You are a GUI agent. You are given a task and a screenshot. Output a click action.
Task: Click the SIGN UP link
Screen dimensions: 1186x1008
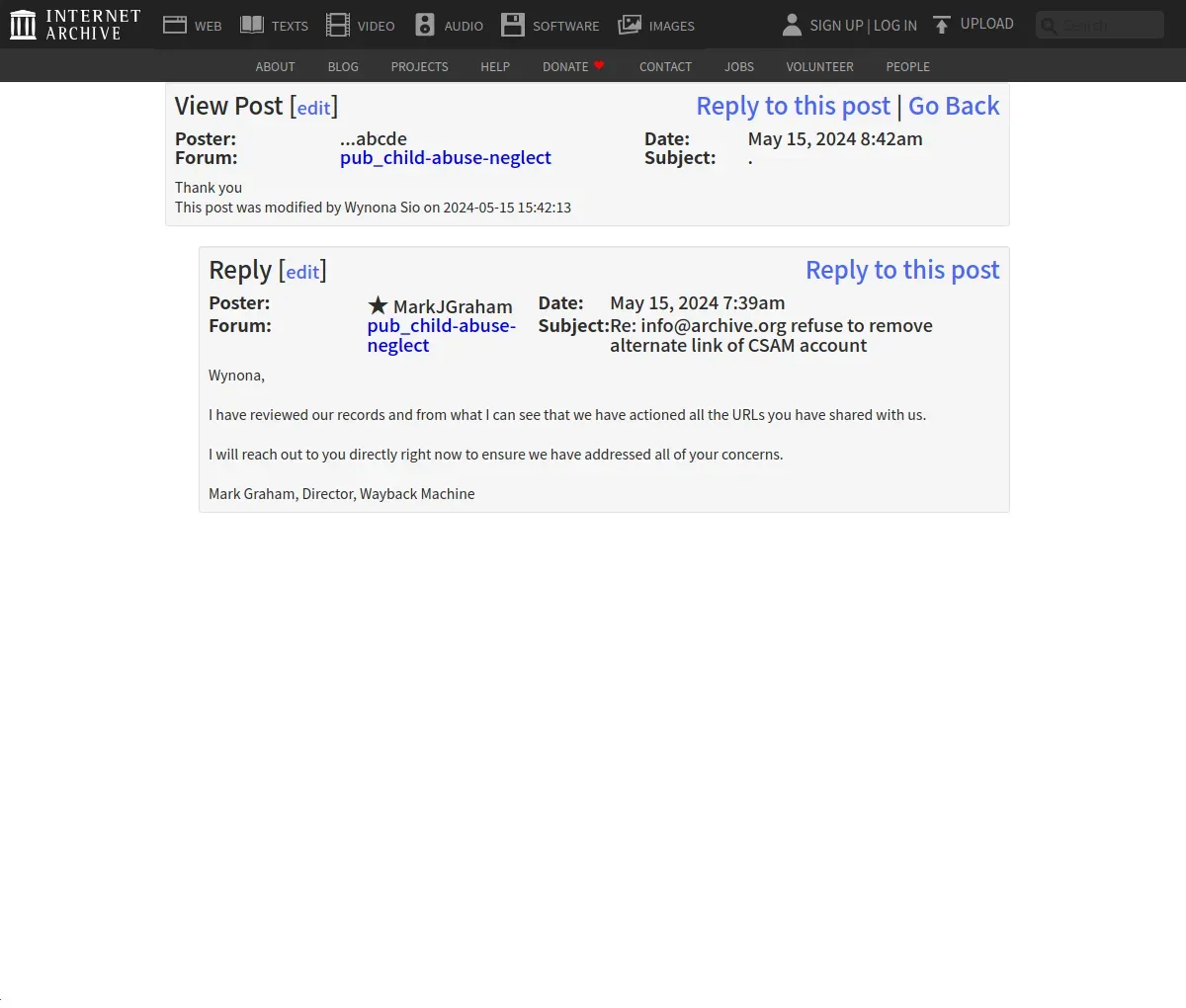point(836,26)
